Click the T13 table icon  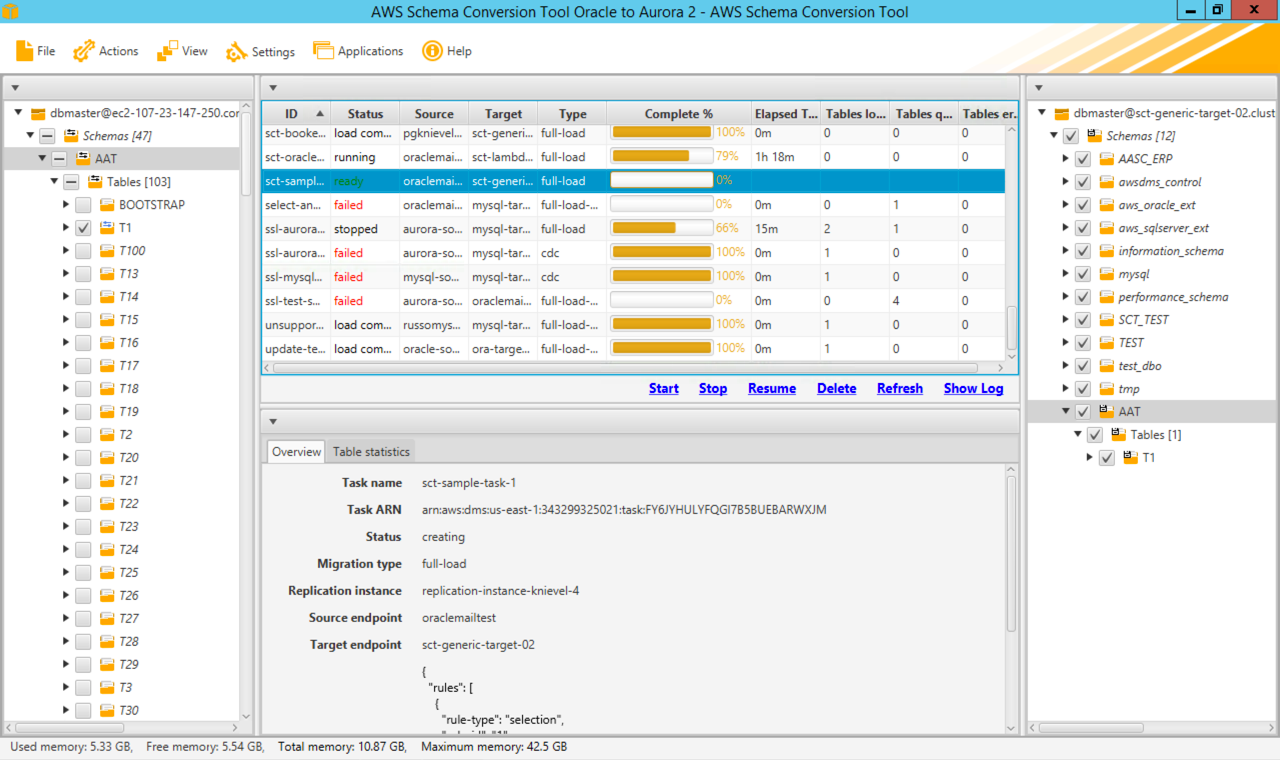(107, 274)
